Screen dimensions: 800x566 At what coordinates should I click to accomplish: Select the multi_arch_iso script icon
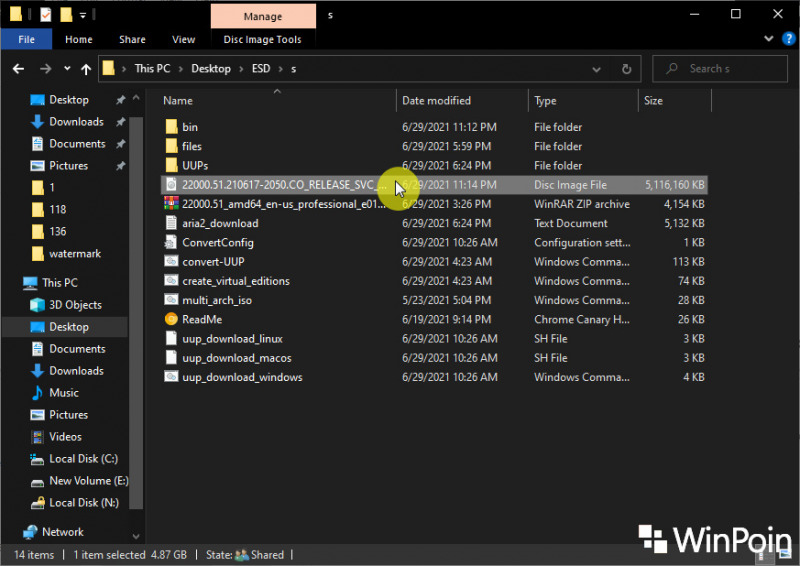click(x=171, y=300)
